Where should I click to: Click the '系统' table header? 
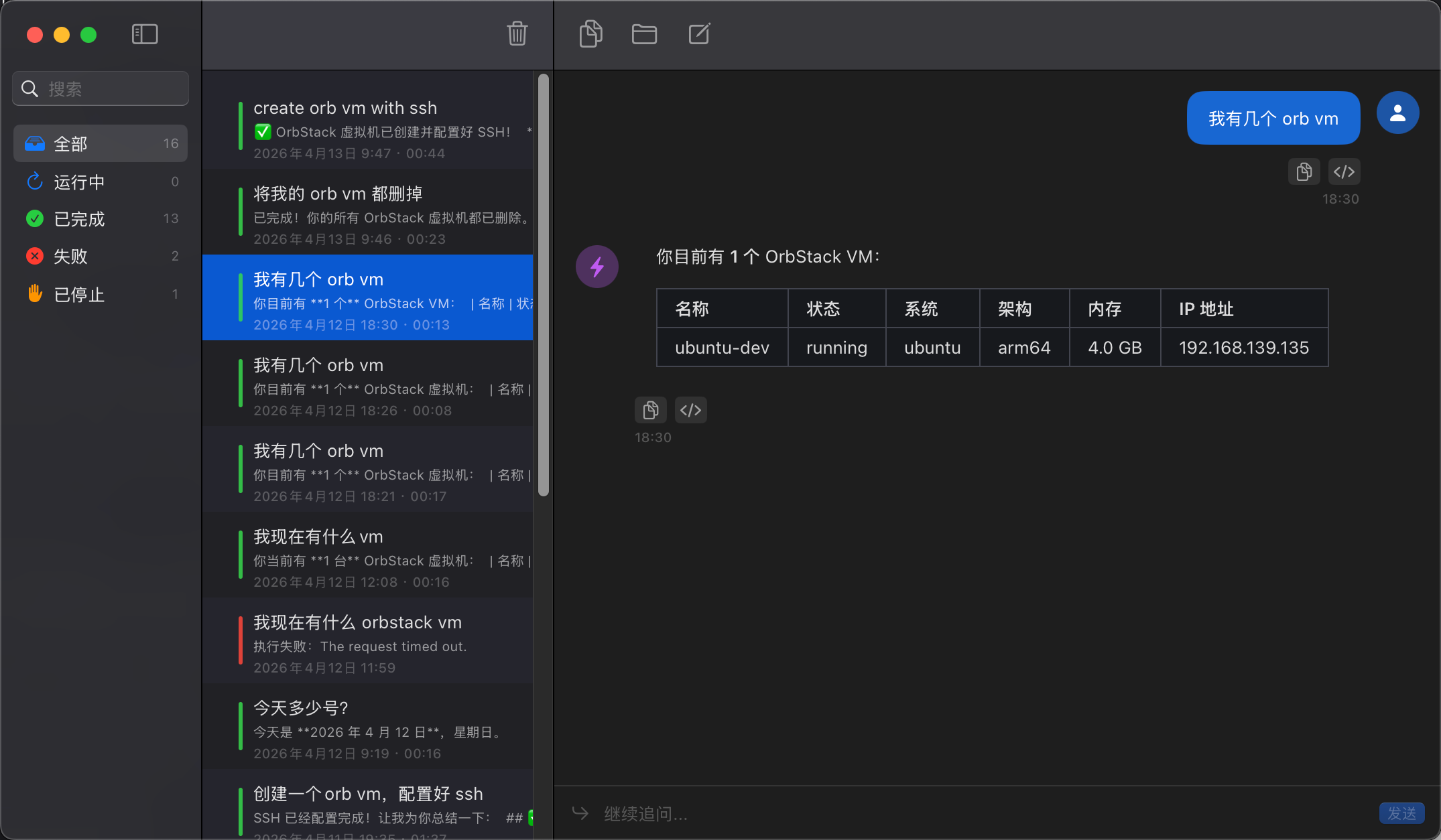pos(932,309)
